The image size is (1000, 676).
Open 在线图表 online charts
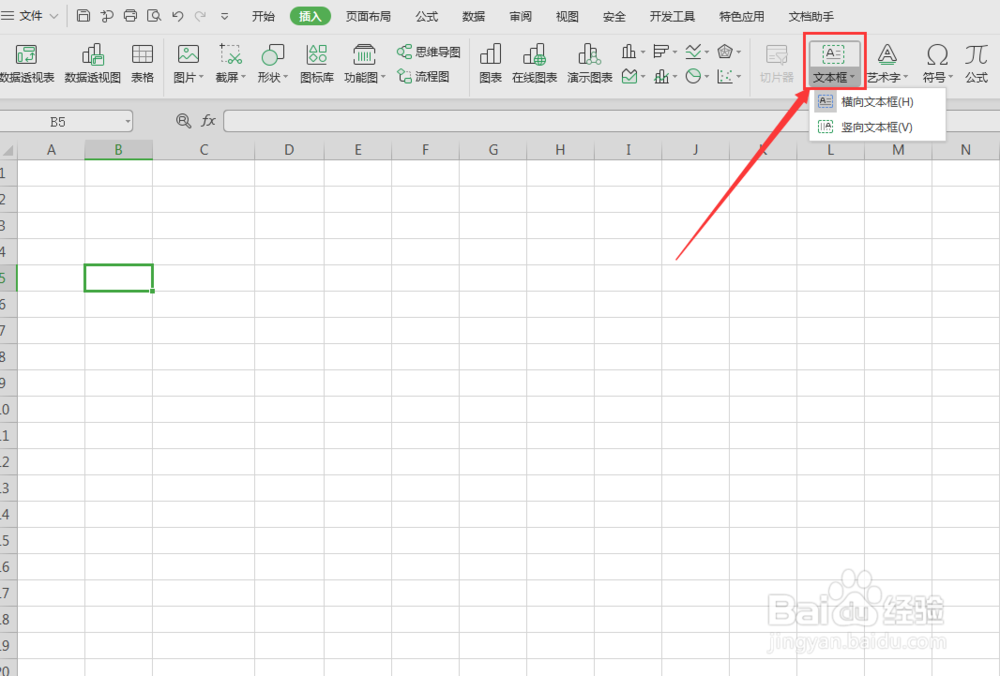[x=534, y=63]
